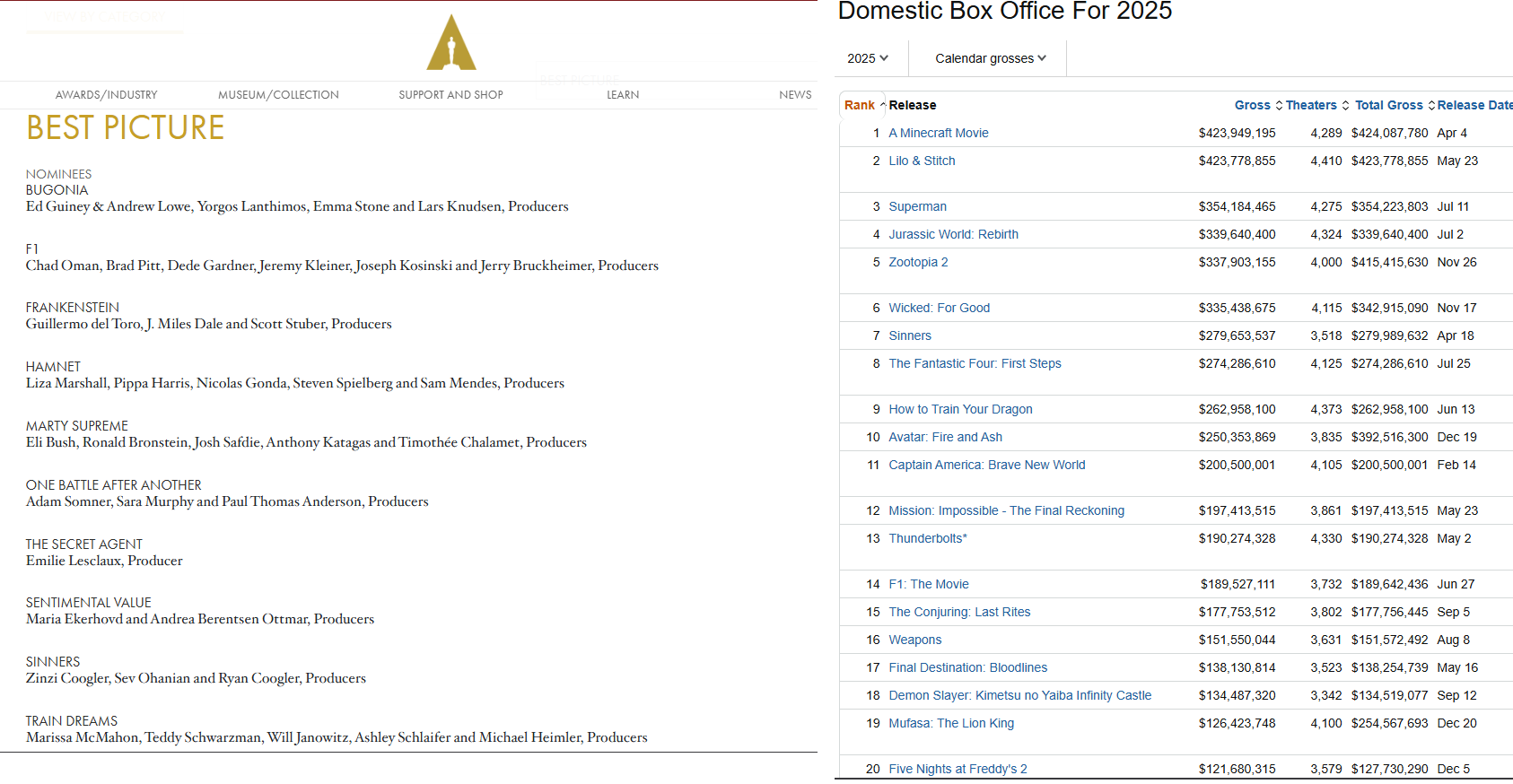1513x784 pixels.
Task: Open The Fantastic Four: First Steps link
Action: 975,363
